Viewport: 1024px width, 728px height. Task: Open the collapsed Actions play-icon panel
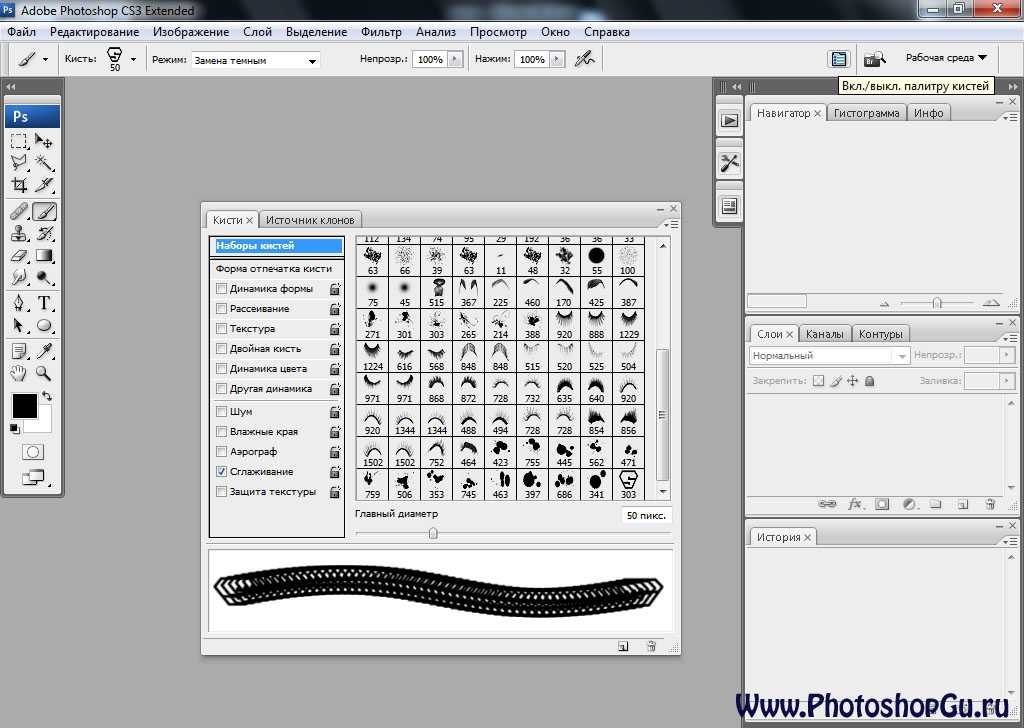coord(729,120)
